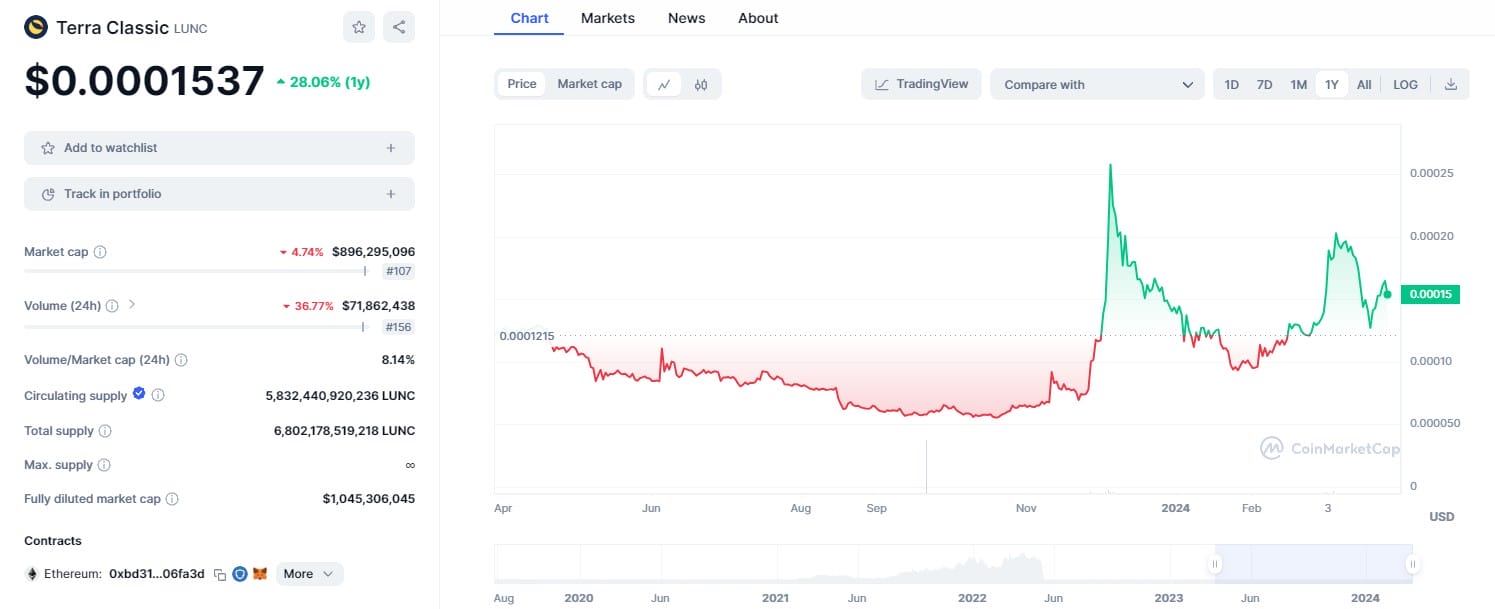Image resolution: width=1495 pixels, height=609 pixels.
Task: Expand More contracts dropdown
Action: [310, 574]
